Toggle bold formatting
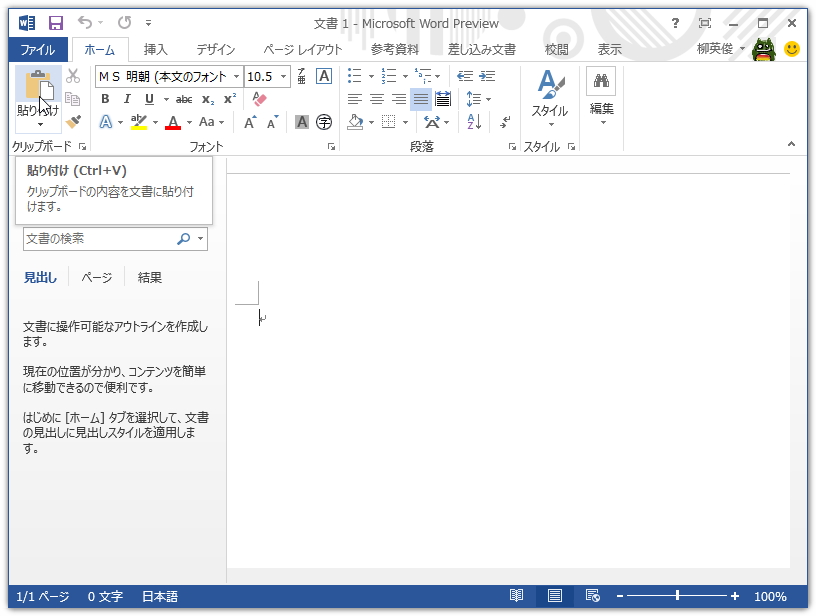 [105, 99]
